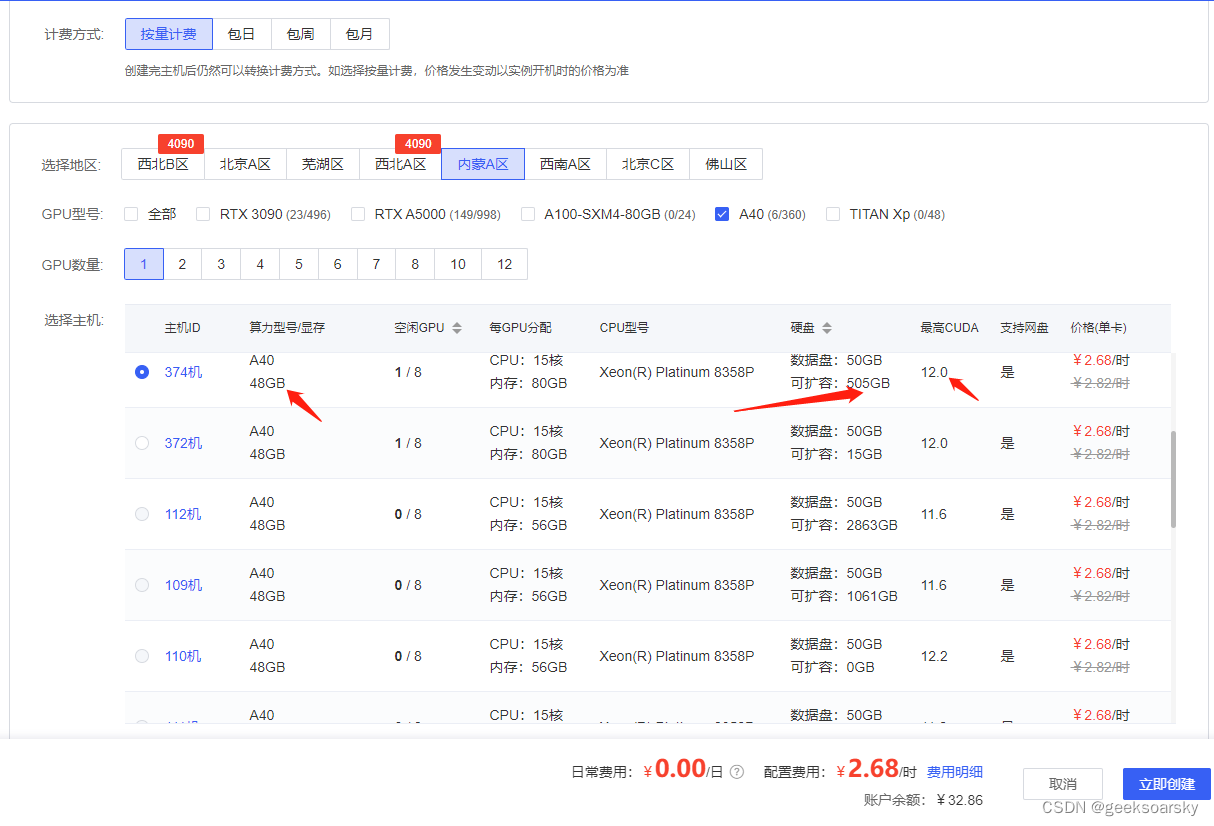This screenshot has width=1214, height=826.
Task: Select the radio button for 372机
Action: point(142,443)
